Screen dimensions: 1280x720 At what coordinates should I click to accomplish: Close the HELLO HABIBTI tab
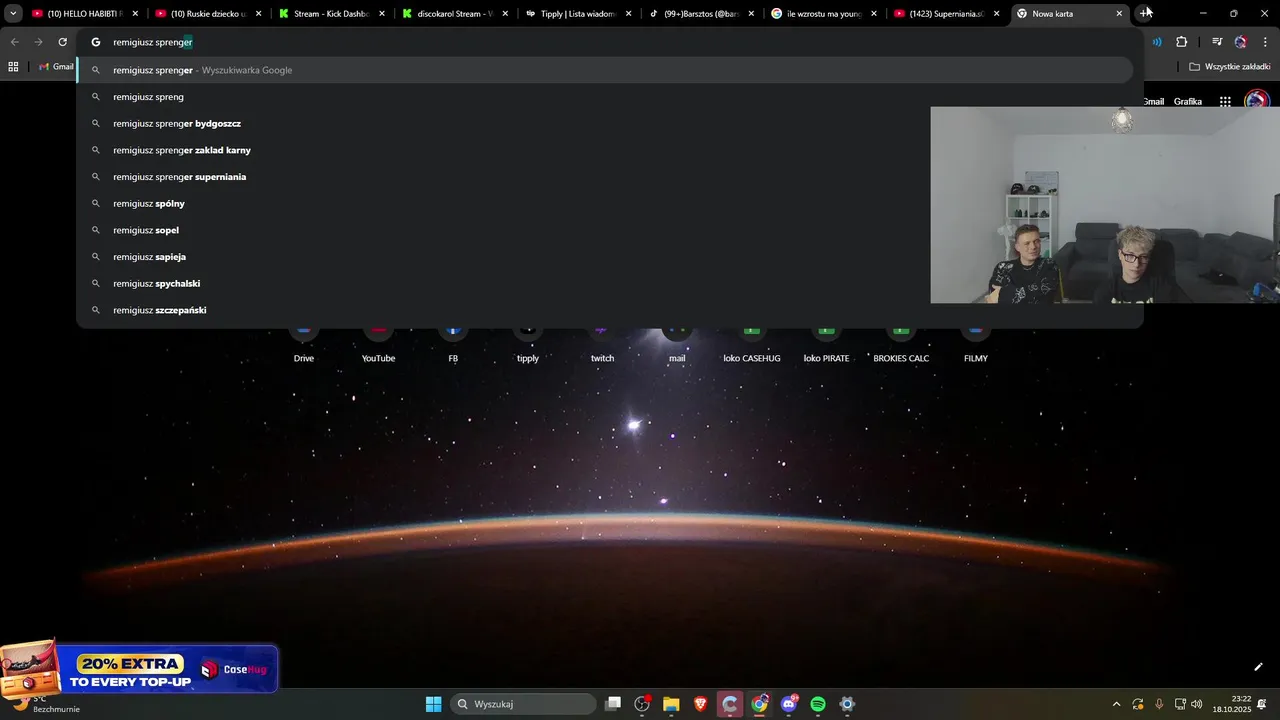point(135,14)
